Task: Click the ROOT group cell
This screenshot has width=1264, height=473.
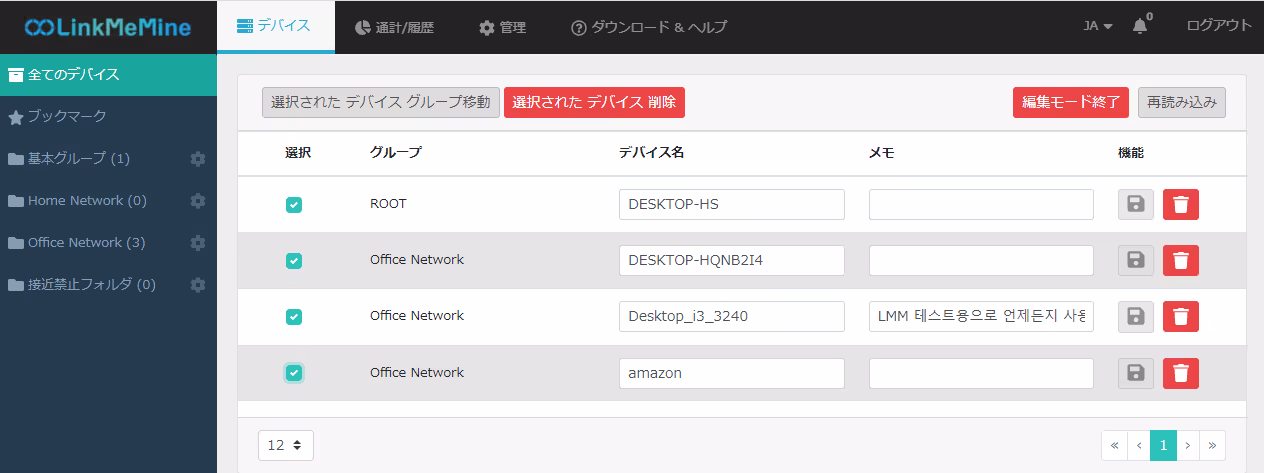Action: click(388, 203)
